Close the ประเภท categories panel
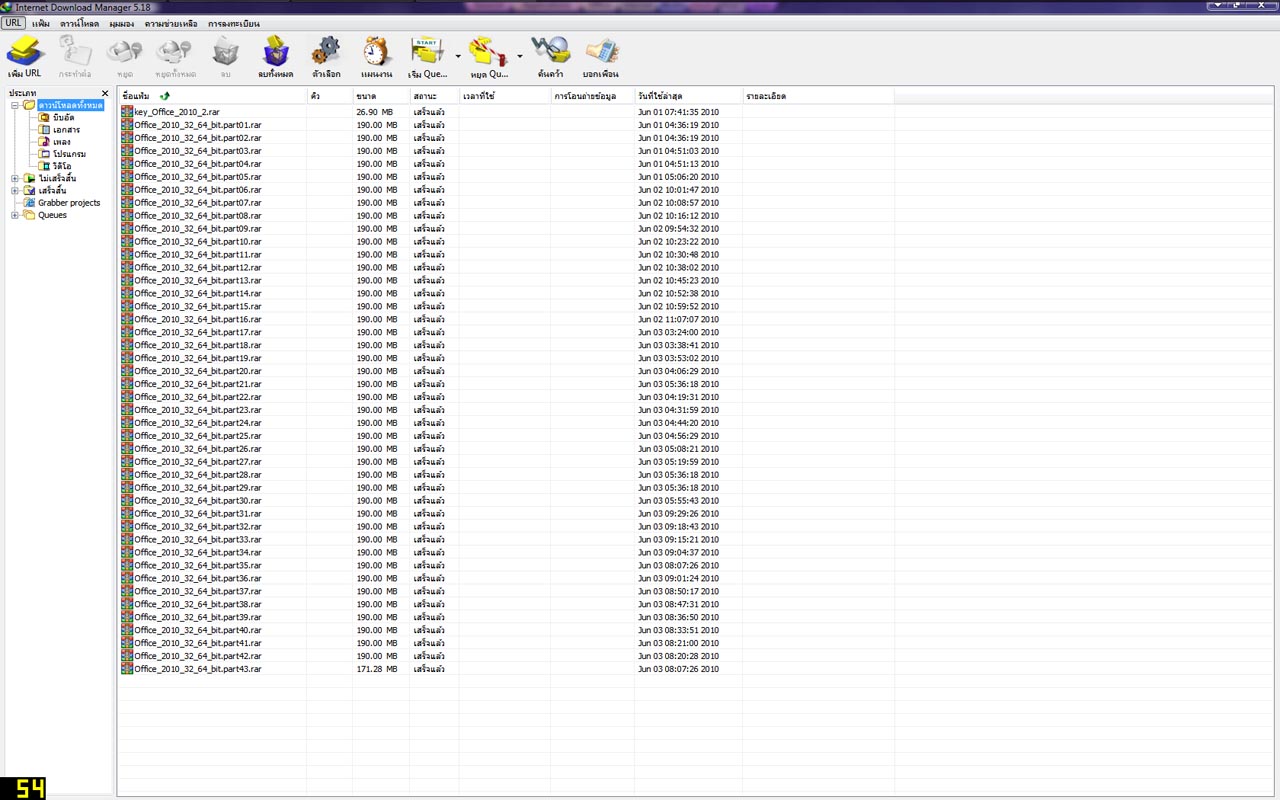1280x800 pixels. pos(105,93)
